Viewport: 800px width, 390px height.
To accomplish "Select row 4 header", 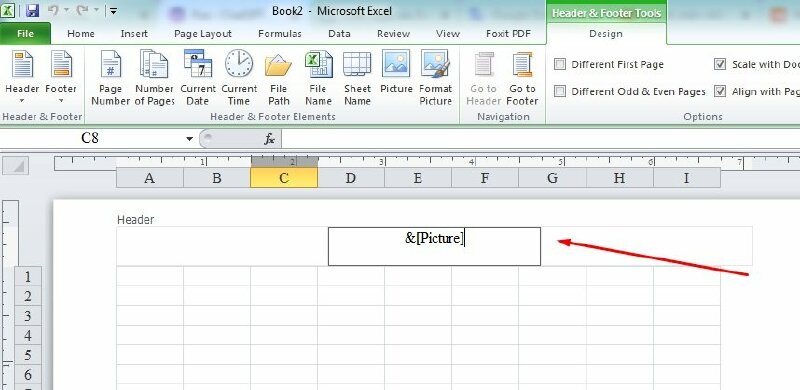I will [x=28, y=335].
